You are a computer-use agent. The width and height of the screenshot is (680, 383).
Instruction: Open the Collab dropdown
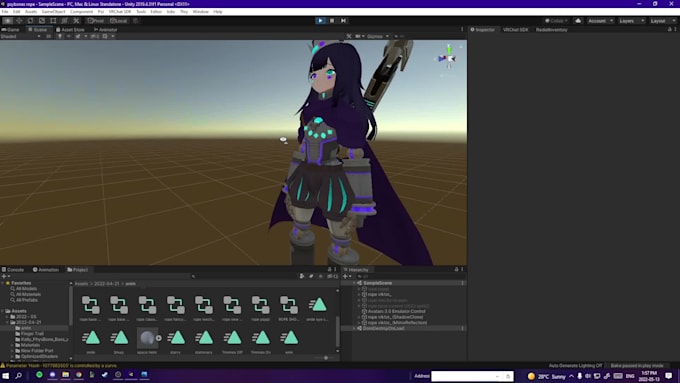pyautogui.click(x=556, y=20)
